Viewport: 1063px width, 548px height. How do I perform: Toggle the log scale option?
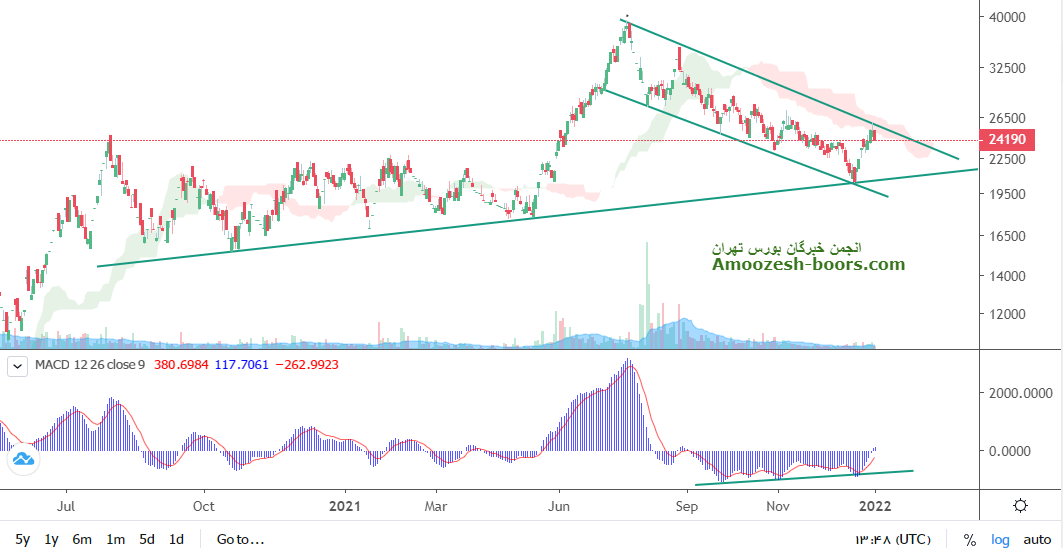pyautogui.click(x=999, y=539)
